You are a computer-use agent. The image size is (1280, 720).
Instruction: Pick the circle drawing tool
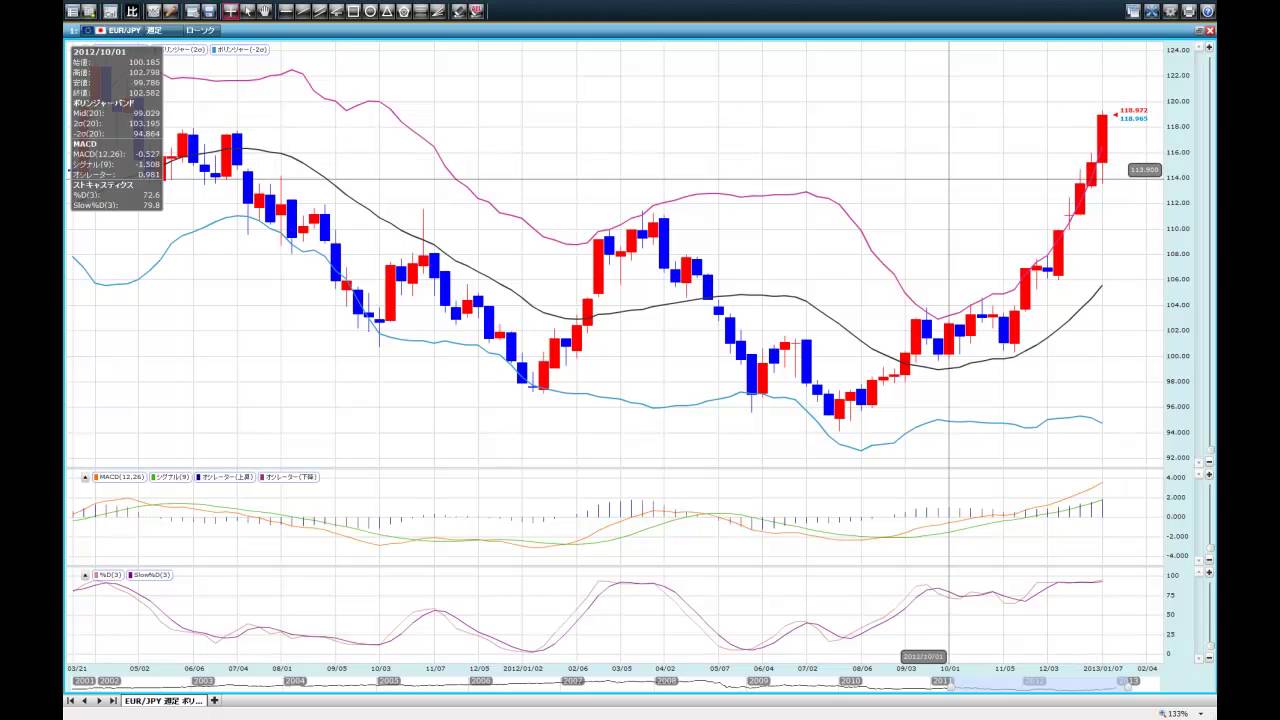coord(371,12)
